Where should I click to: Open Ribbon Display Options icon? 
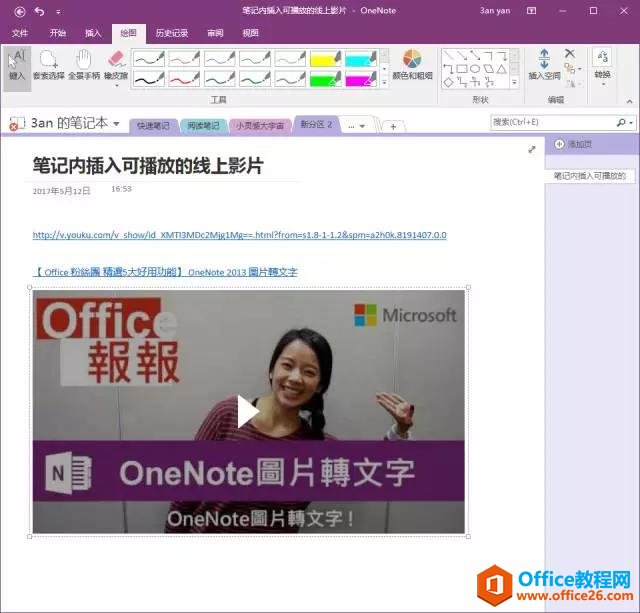coord(531,11)
